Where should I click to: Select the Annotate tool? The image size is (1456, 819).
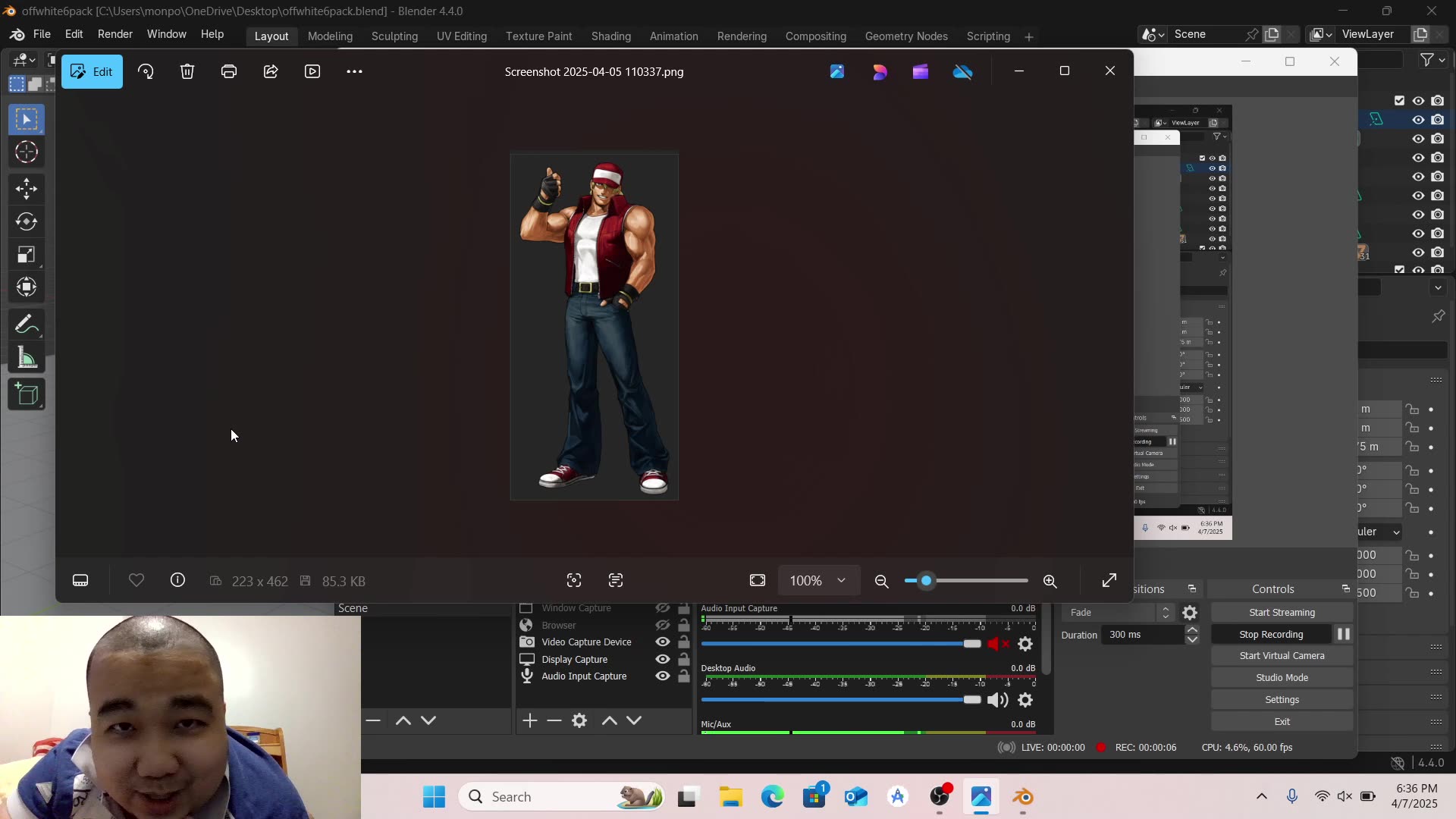point(27,324)
